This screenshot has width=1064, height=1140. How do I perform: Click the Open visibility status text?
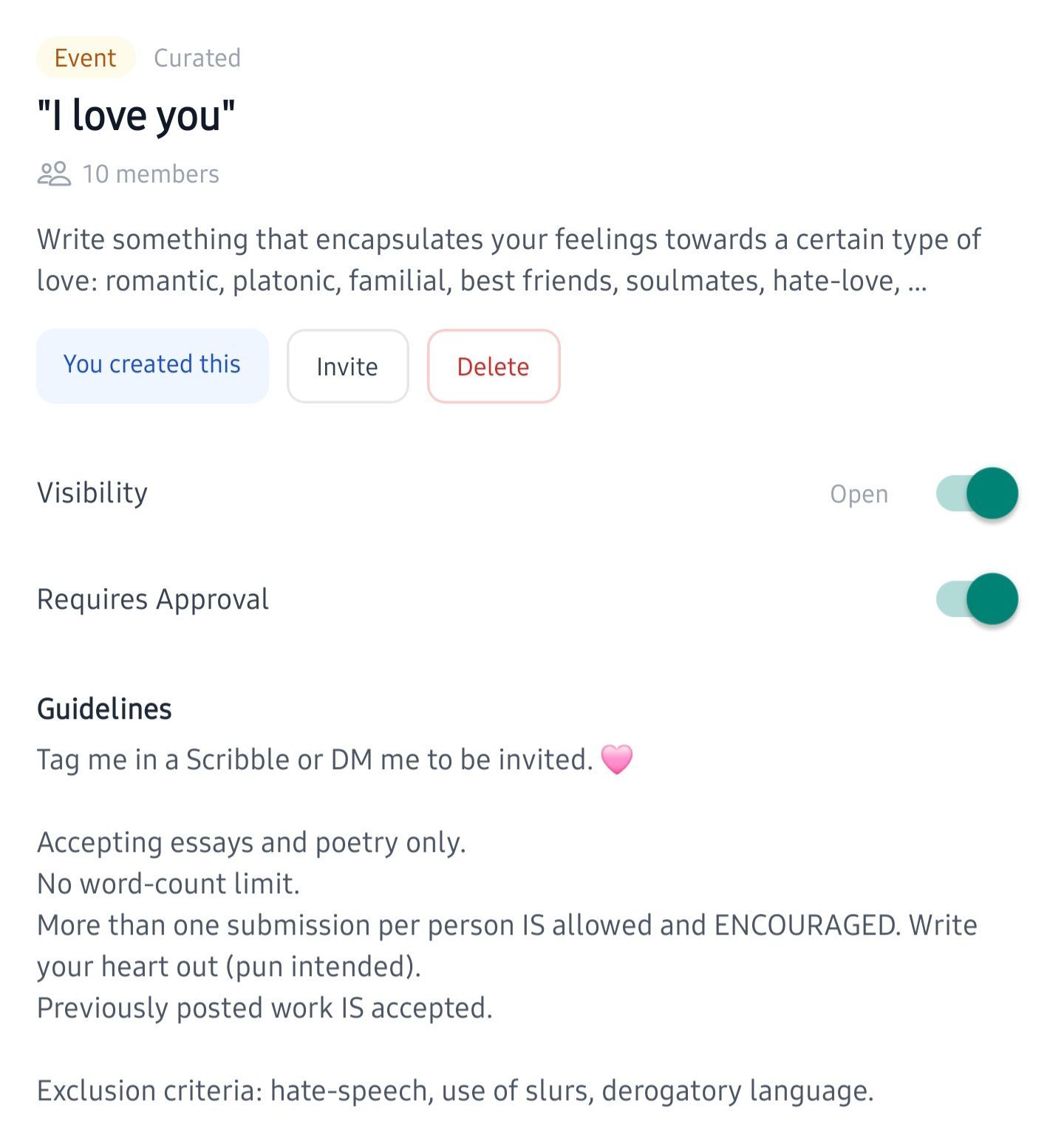pos(859,494)
